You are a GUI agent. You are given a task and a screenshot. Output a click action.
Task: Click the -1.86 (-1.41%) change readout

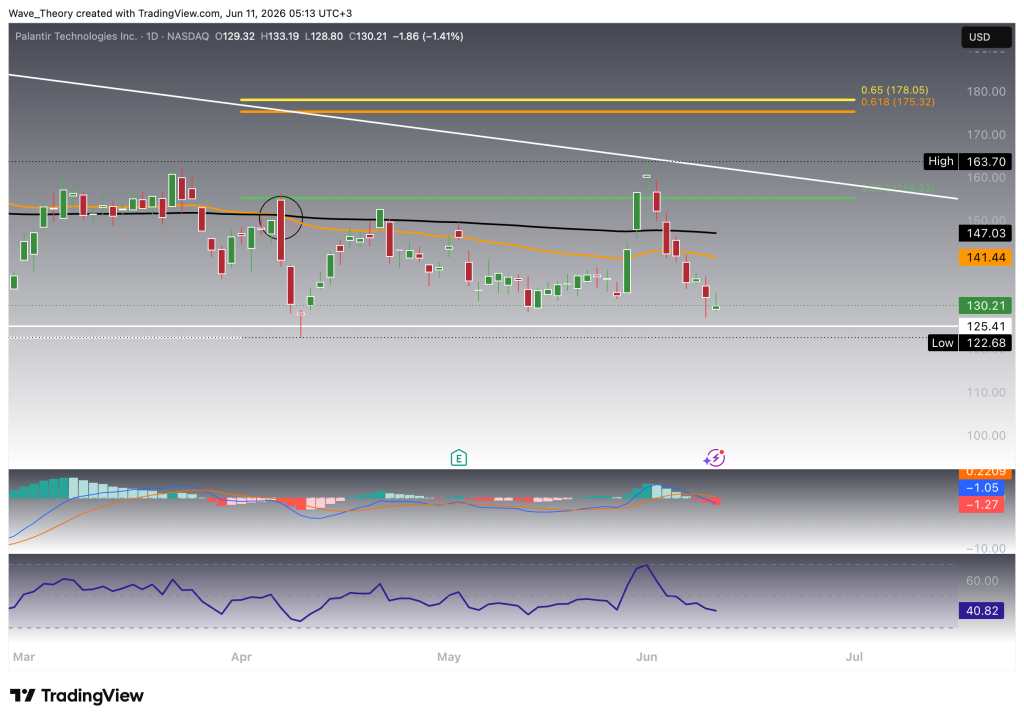tap(428, 37)
